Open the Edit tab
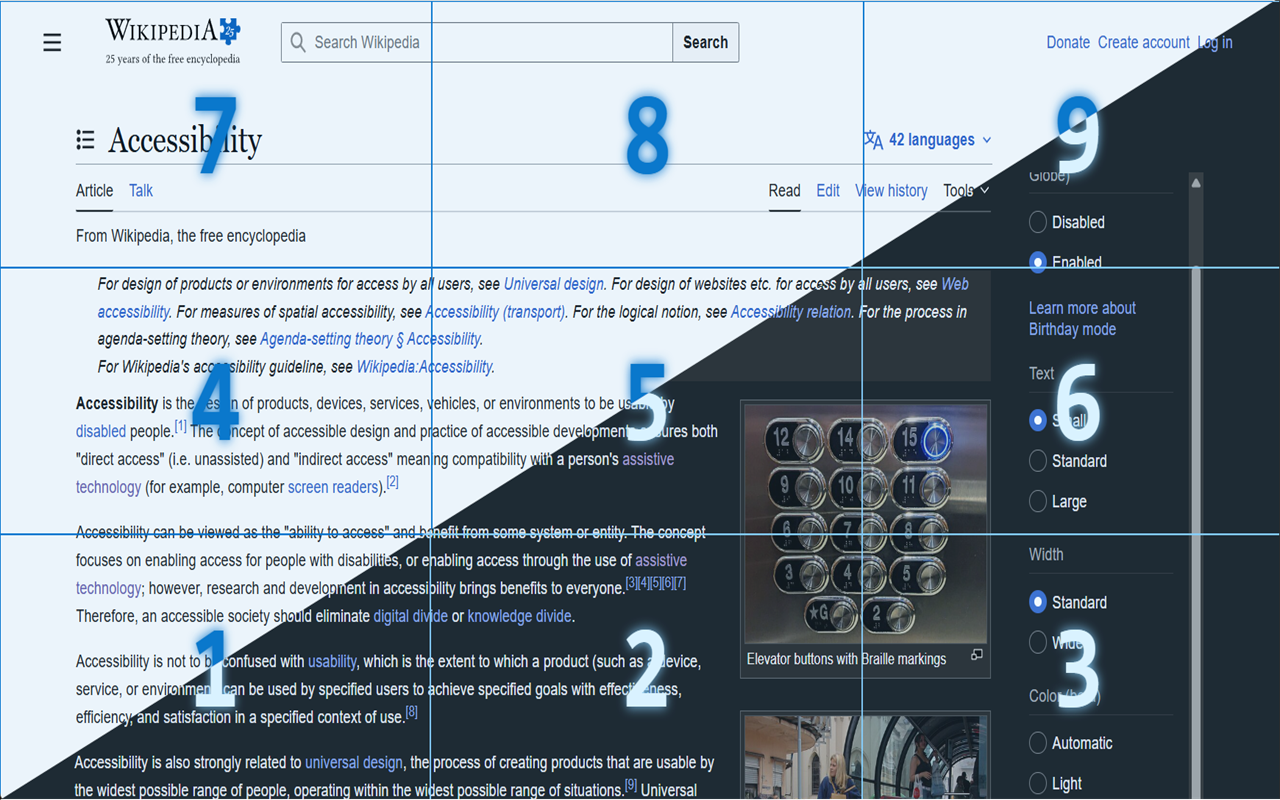The width and height of the screenshot is (1280, 800). tap(828, 190)
